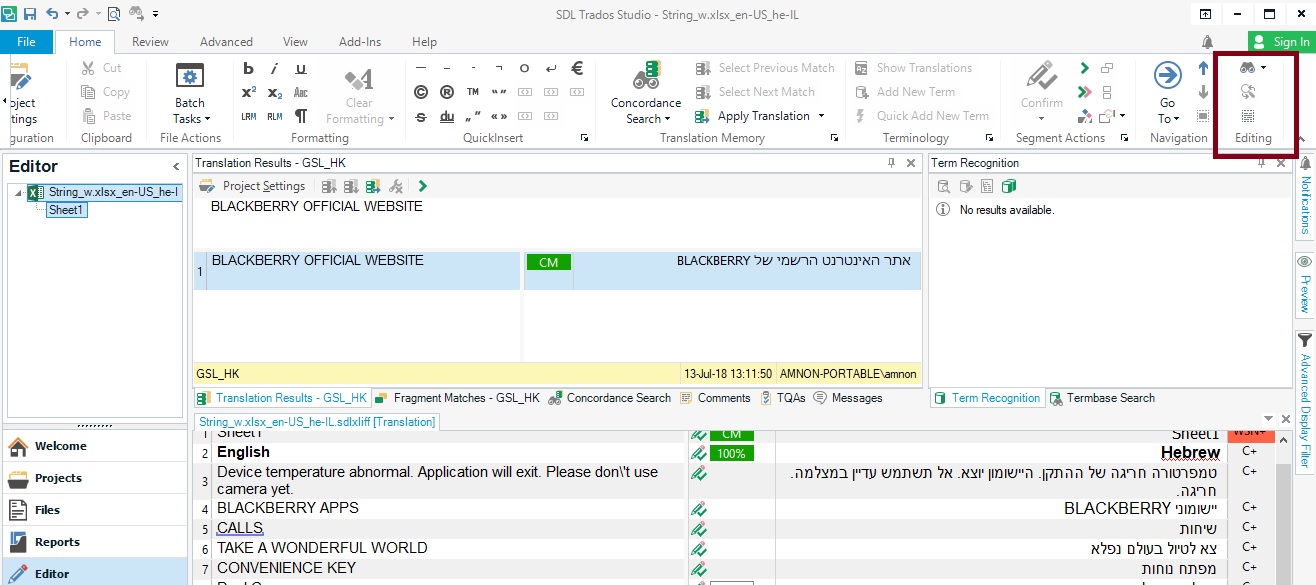Insert the registered trademark symbol
The height and width of the screenshot is (585, 1316).
pyautogui.click(x=447, y=92)
